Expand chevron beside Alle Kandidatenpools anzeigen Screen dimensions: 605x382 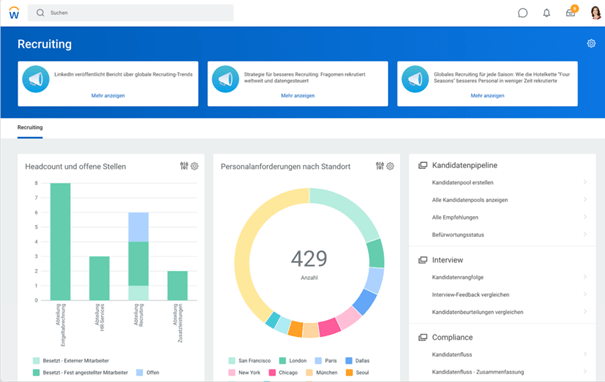[585, 199]
